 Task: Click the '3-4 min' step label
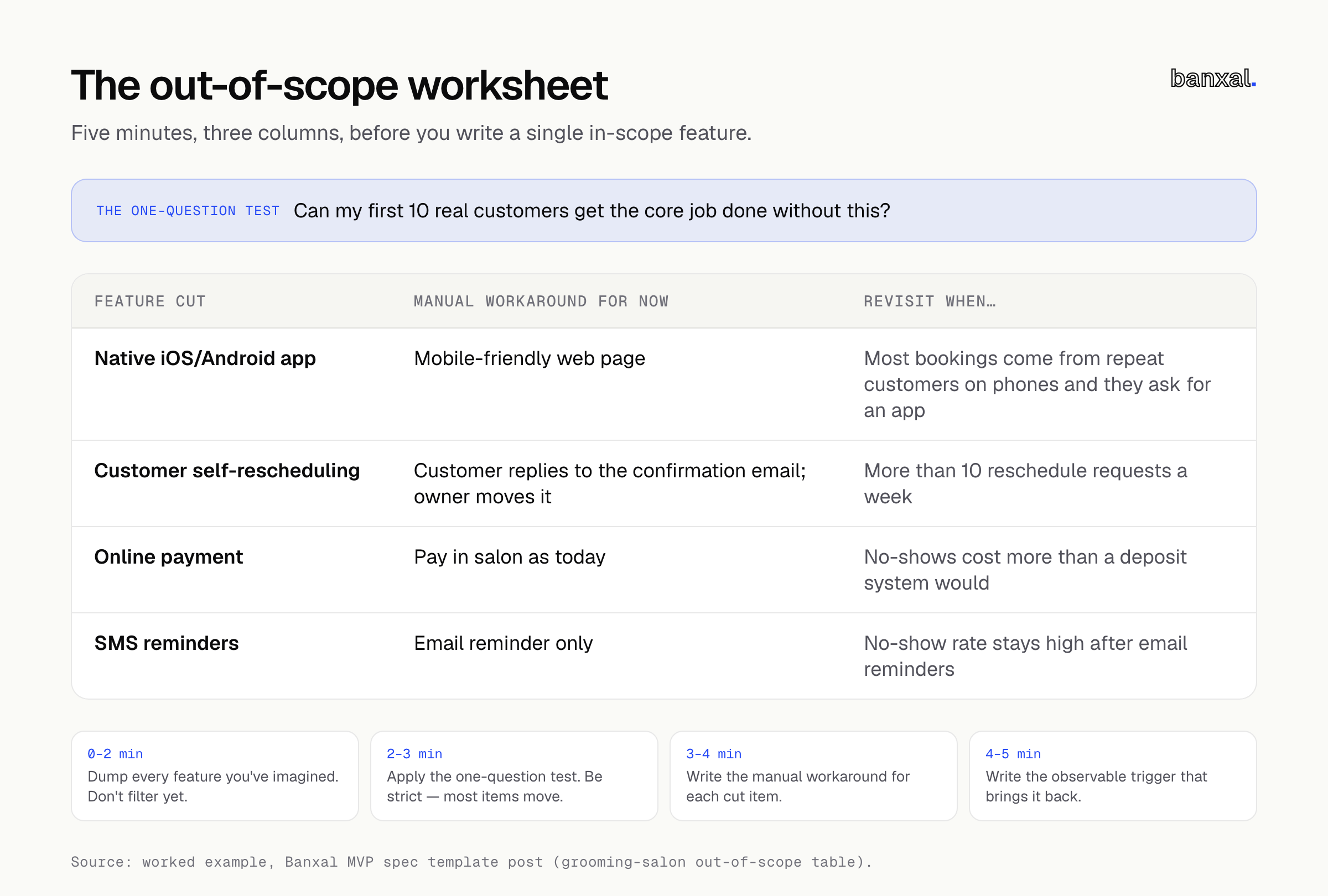click(714, 754)
